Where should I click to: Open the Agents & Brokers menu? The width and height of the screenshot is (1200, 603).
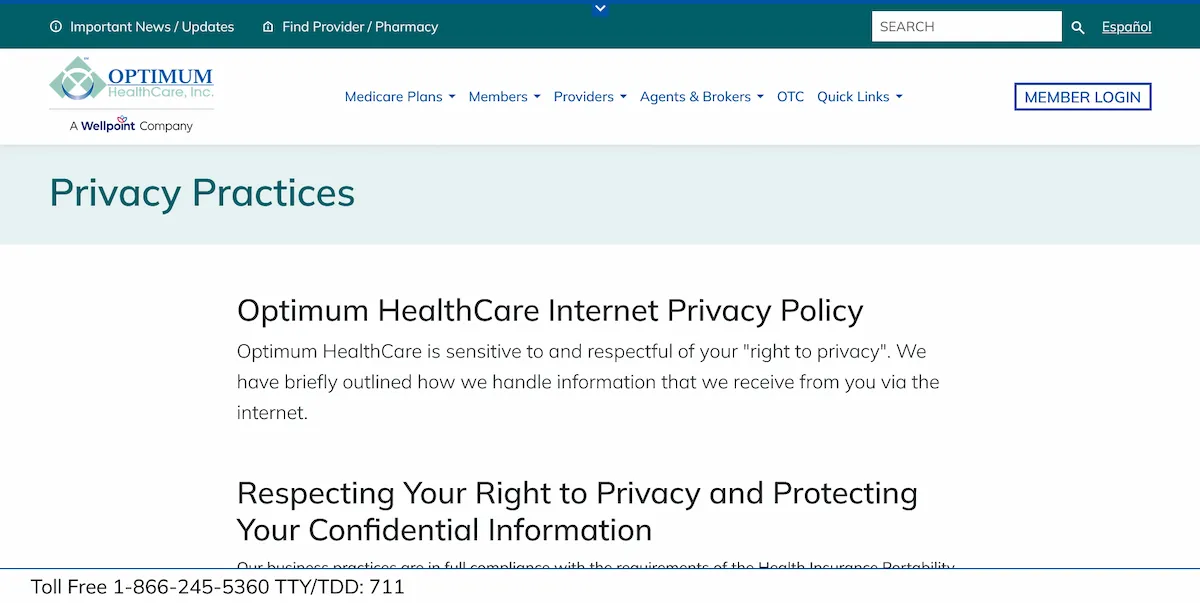(x=702, y=97)
